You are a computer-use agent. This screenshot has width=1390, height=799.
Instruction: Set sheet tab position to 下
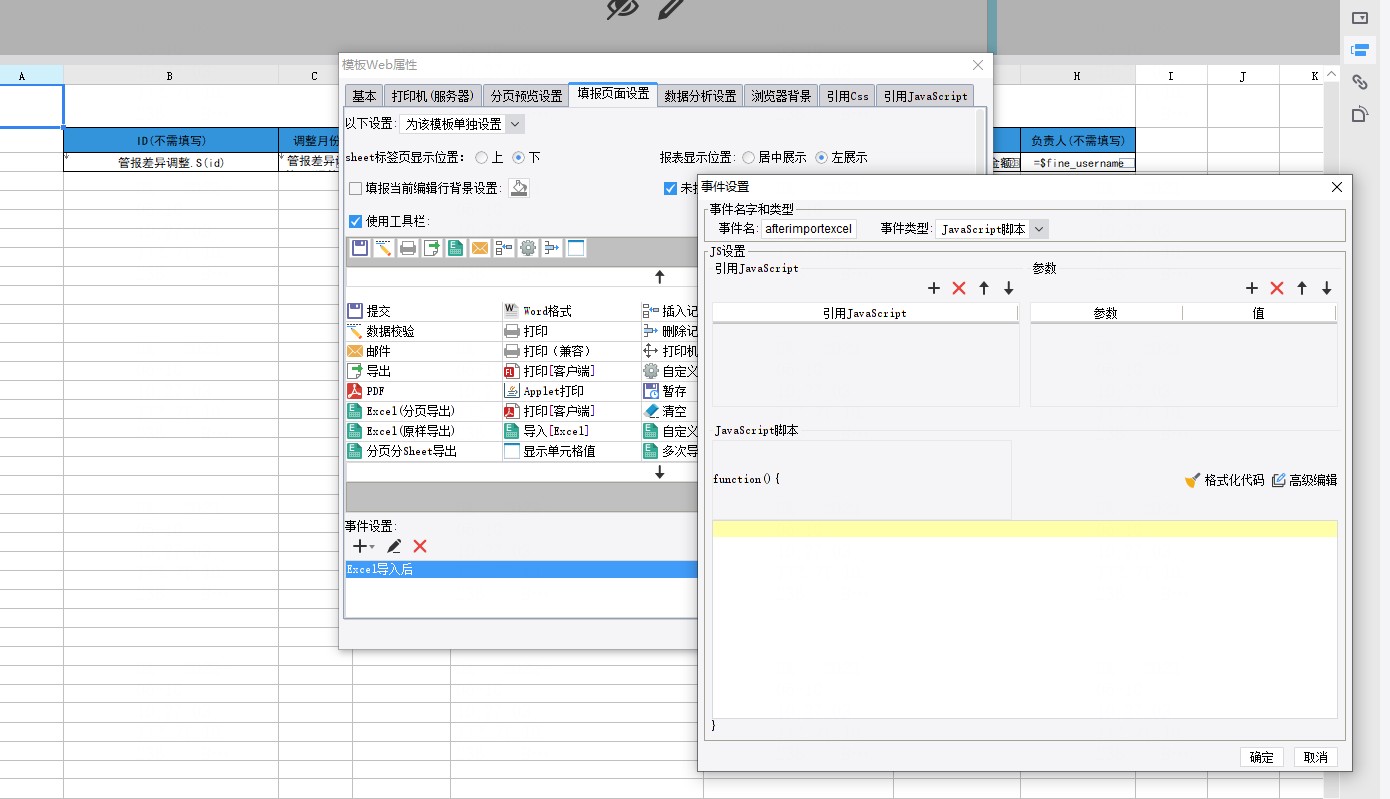(518, 158)
